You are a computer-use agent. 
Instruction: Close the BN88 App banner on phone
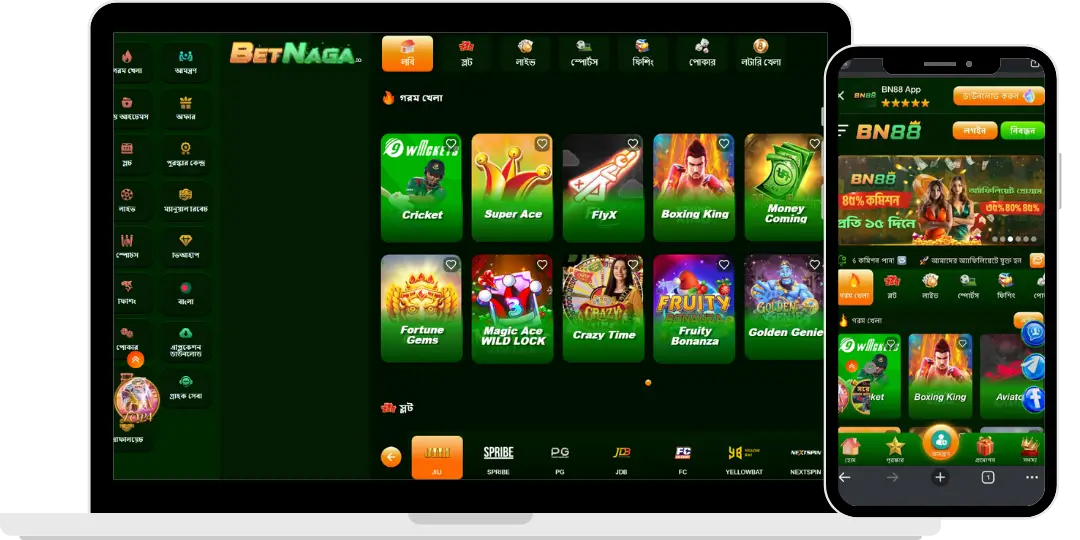pyautogui.click(x=841, y=95)
